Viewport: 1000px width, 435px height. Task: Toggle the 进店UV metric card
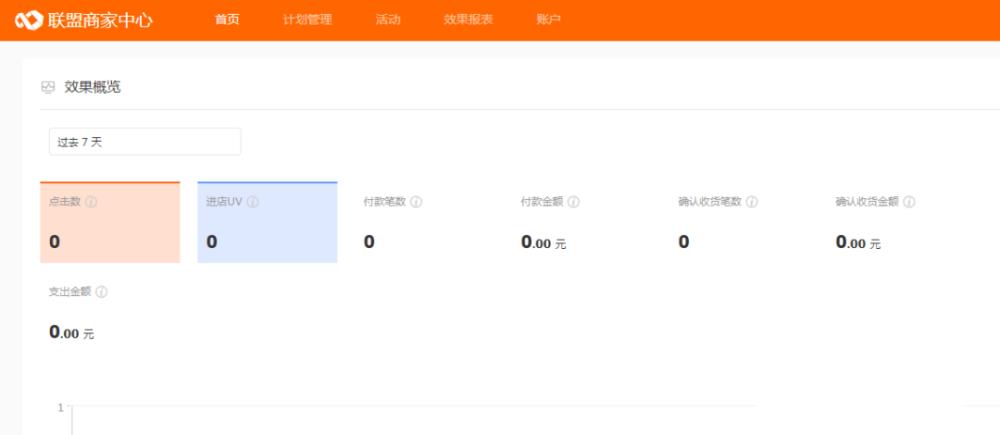click(x=267, y=222)
